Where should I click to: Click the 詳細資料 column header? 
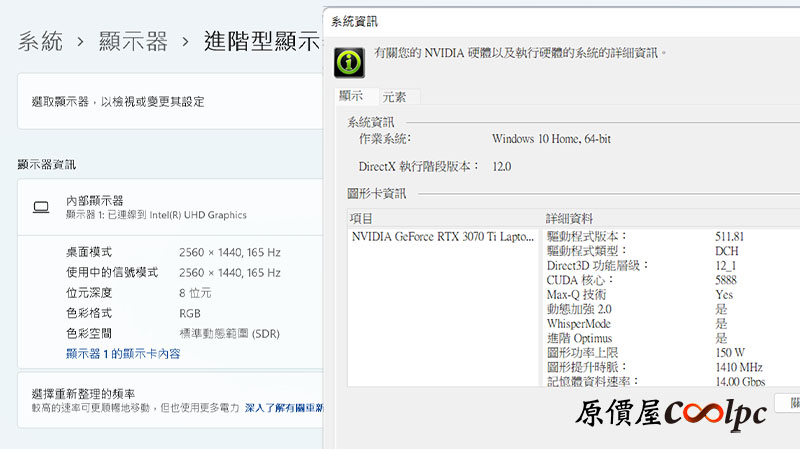click(569, 218)
